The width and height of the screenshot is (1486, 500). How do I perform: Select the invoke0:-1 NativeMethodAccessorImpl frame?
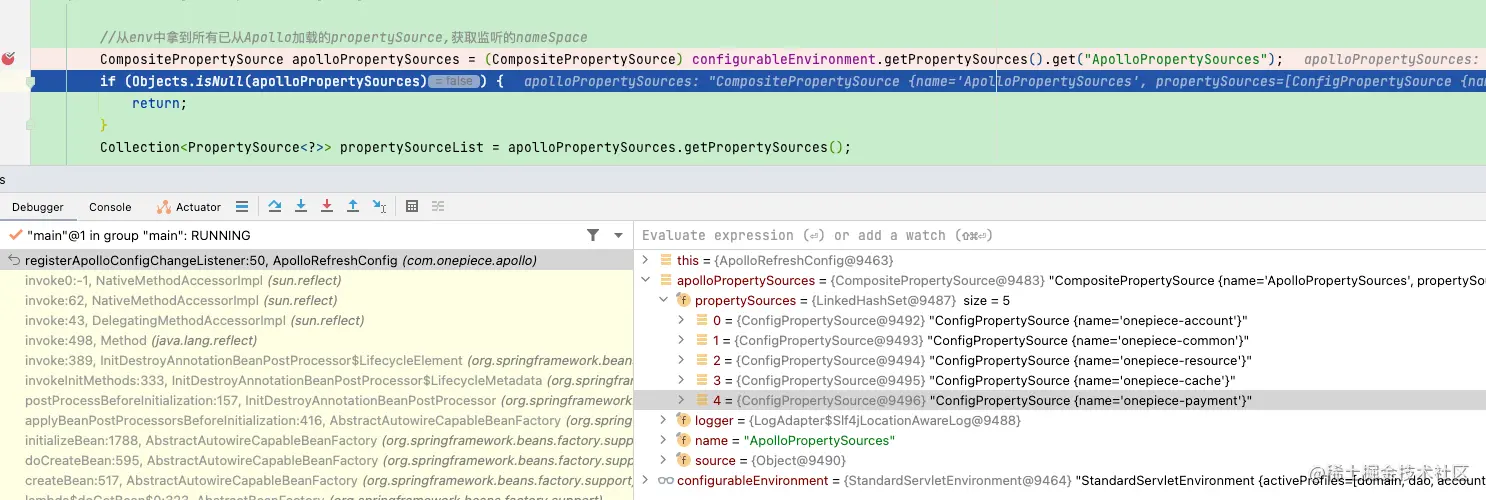(316, 280)
